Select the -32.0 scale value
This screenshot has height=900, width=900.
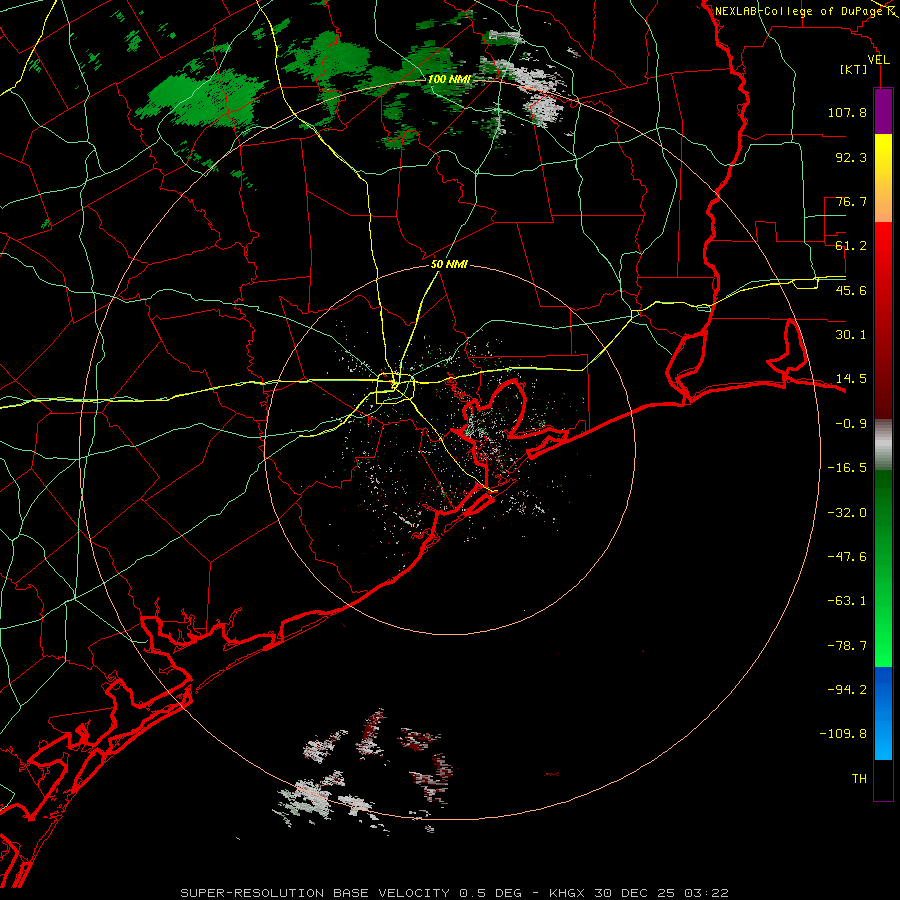[x=847, y=513]
